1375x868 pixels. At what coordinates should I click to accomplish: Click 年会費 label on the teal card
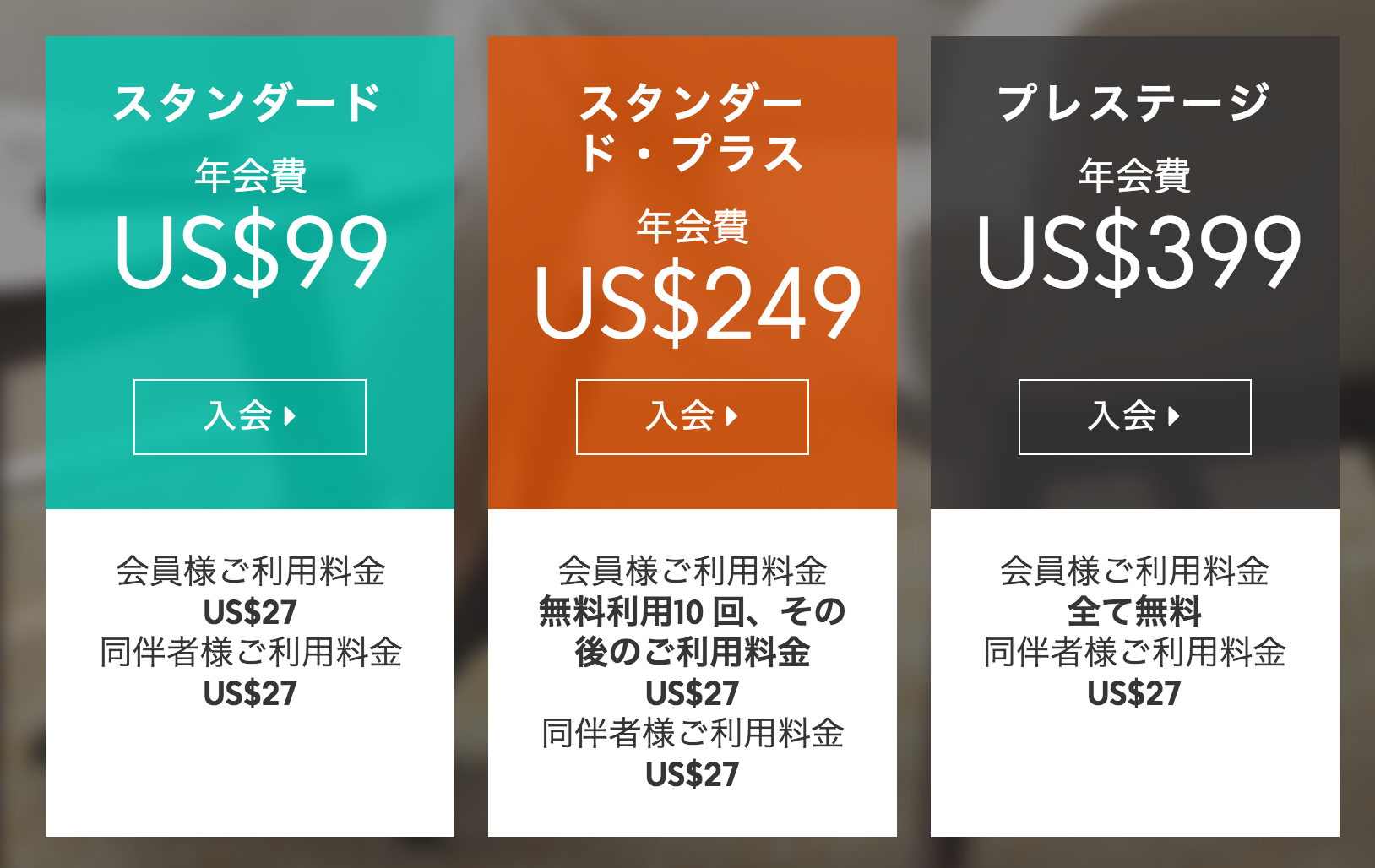click(251, 176)
